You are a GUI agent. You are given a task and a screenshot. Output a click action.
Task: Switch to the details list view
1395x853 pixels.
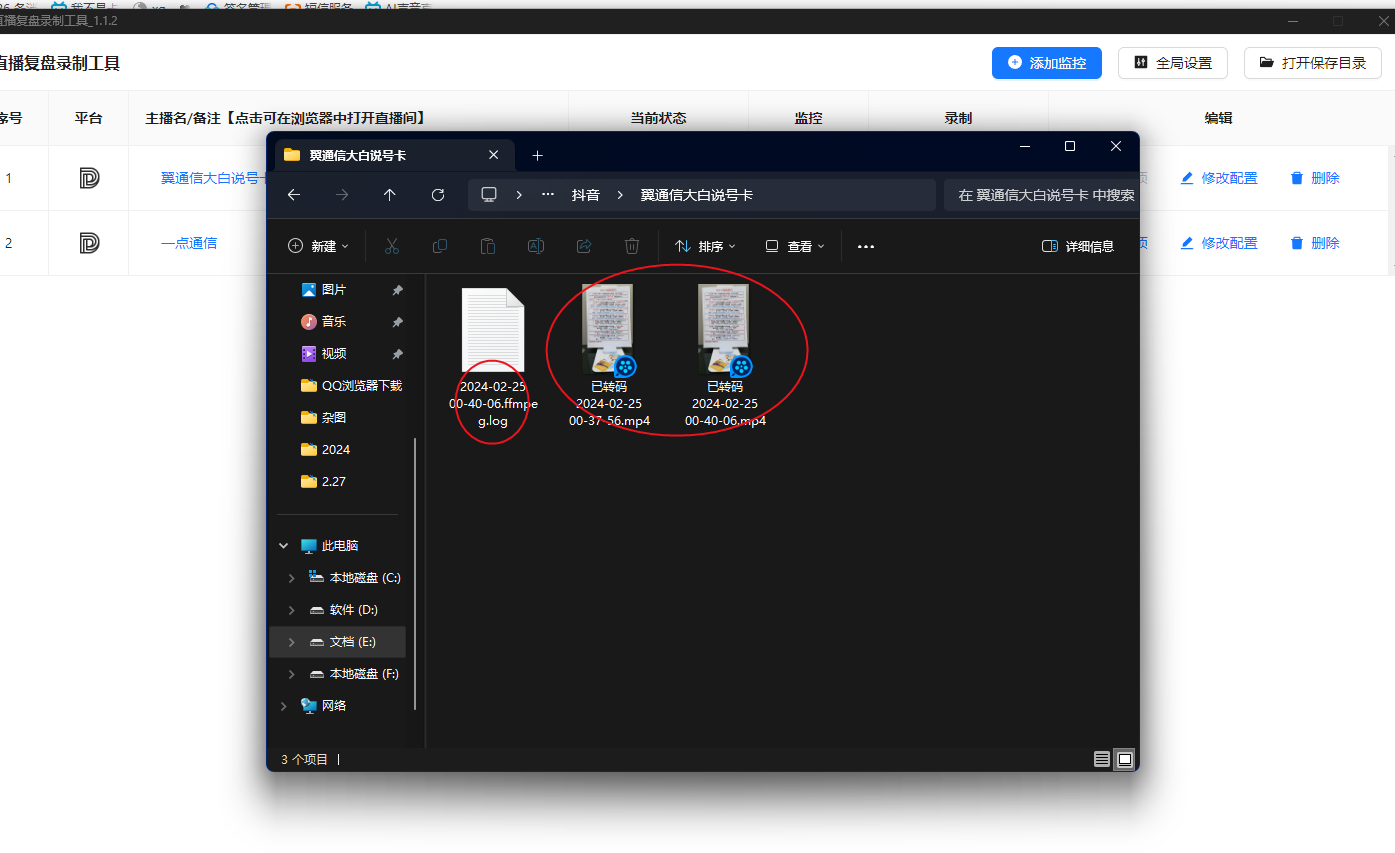(x=1101, y=760)
